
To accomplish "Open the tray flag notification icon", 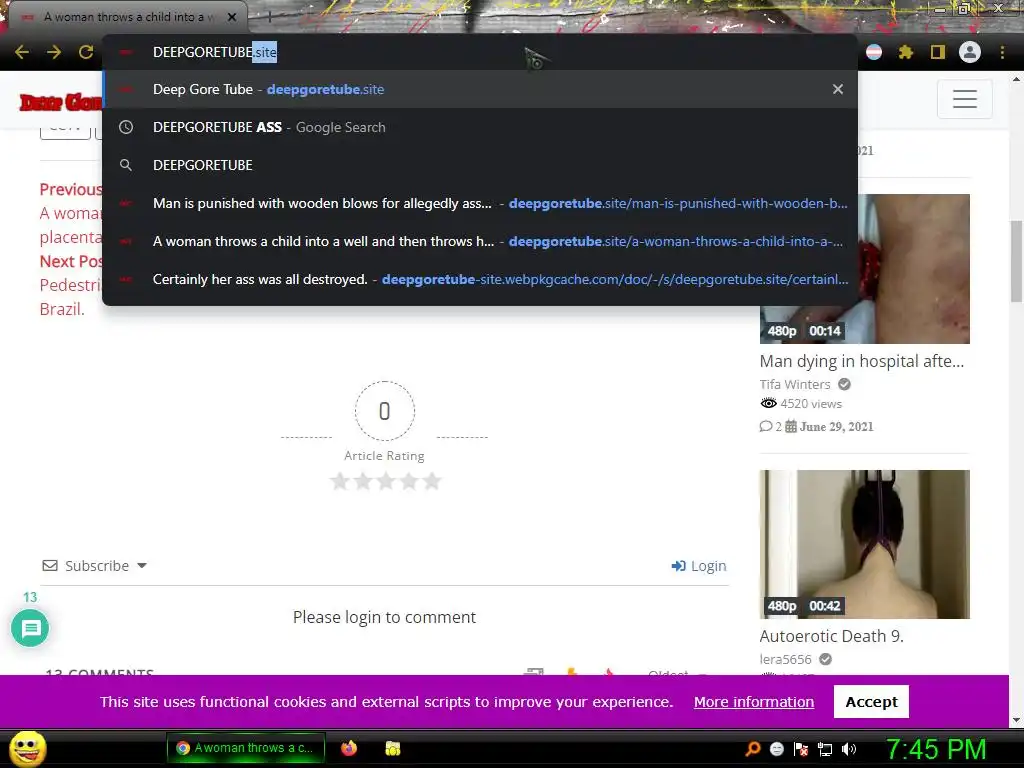I will click(801, 749).
